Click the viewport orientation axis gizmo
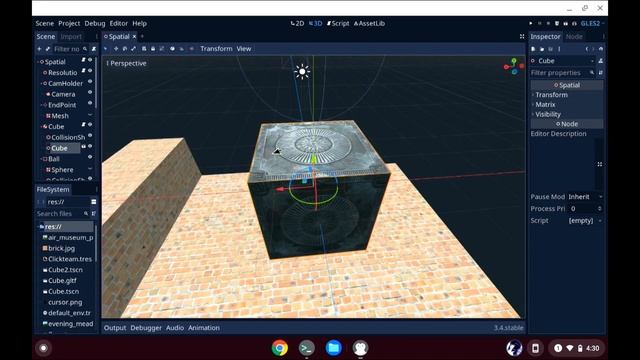Image resolution: width=640 pixels, height=360 pixels. click(513, 66)
